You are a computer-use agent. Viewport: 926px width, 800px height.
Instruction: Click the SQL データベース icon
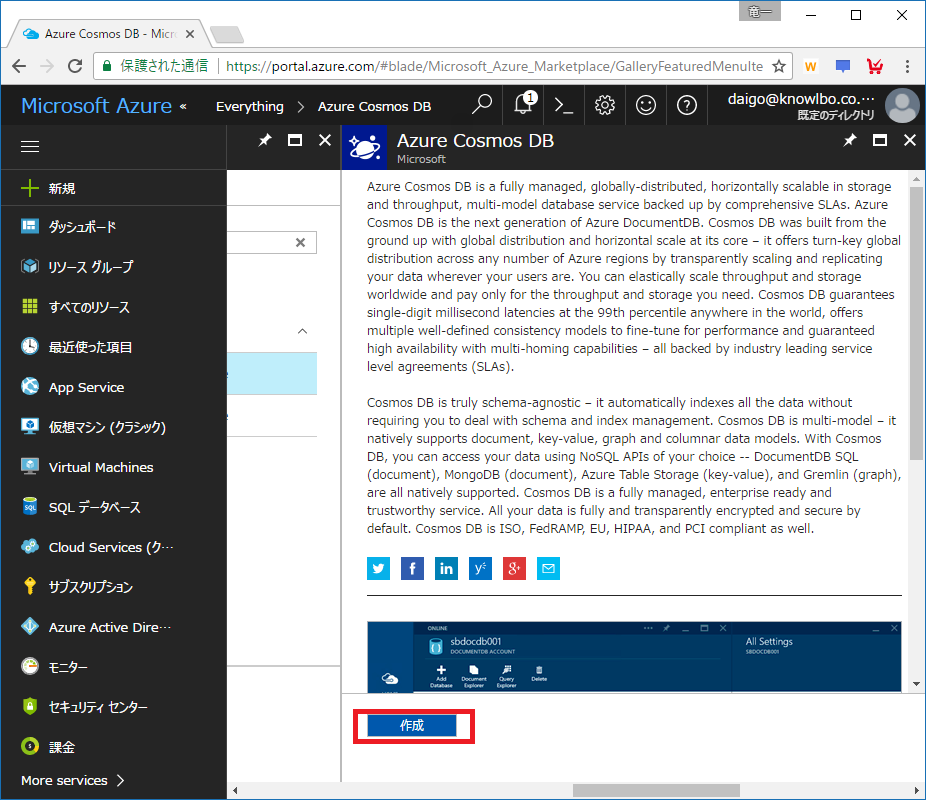click(x=30, y=507)
